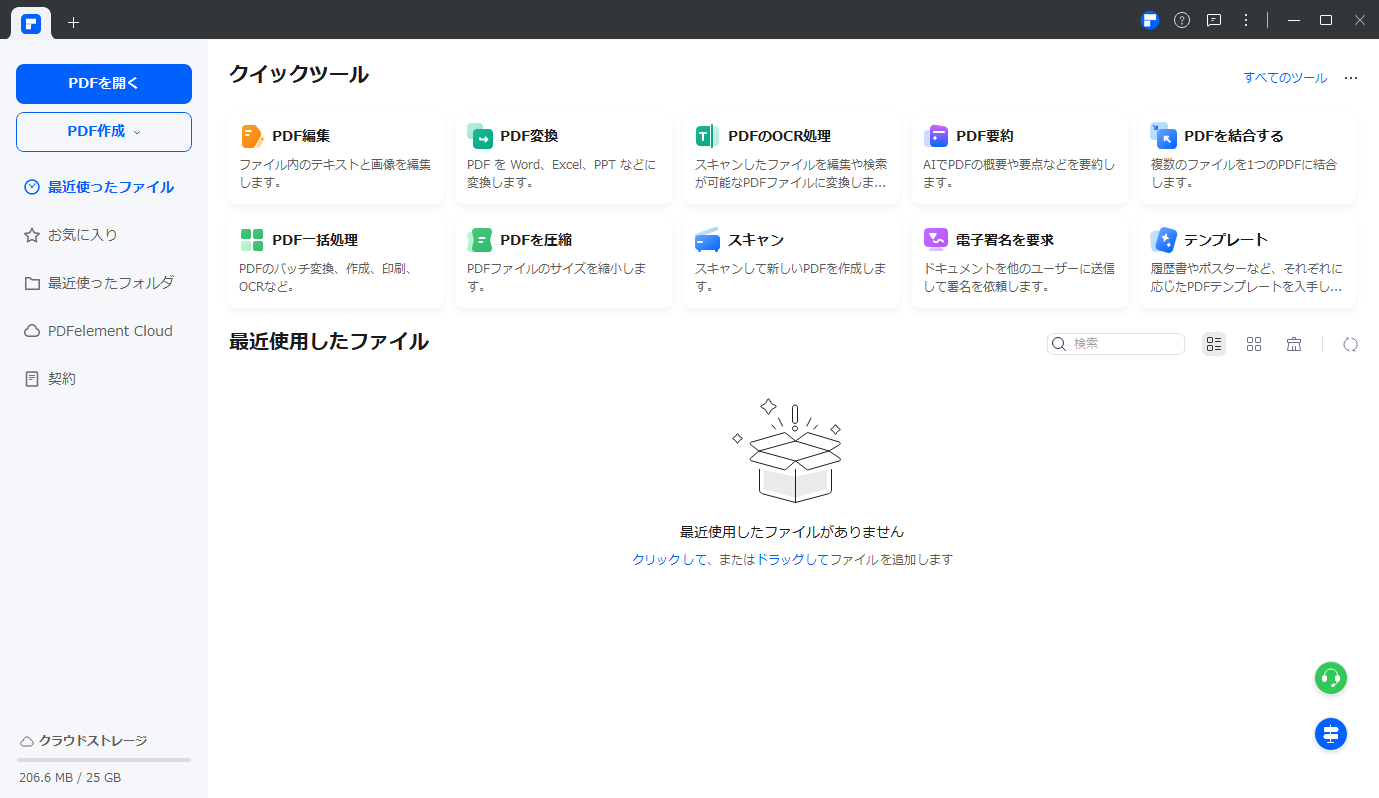Viewport: 1379px width, 798px height.
Task: Open the 電子署名を要求 signature icon
Action: [936, 240]
